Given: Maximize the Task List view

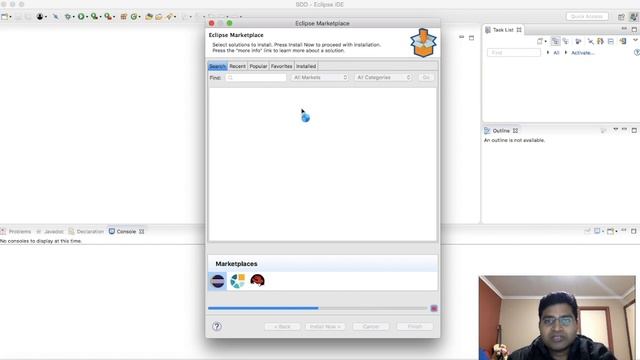Looking at the screenshot, I should coord(634,29).
